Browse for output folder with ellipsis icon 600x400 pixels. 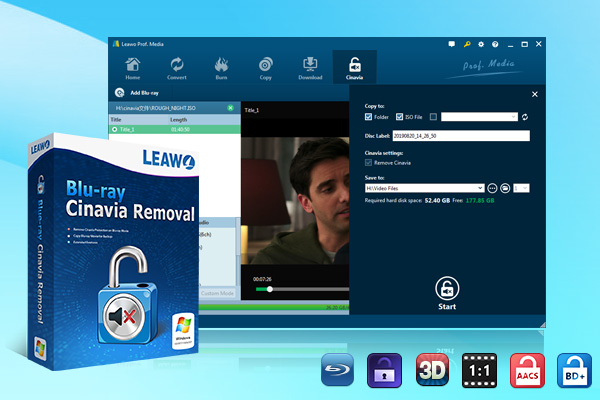[x=492, y=188]
